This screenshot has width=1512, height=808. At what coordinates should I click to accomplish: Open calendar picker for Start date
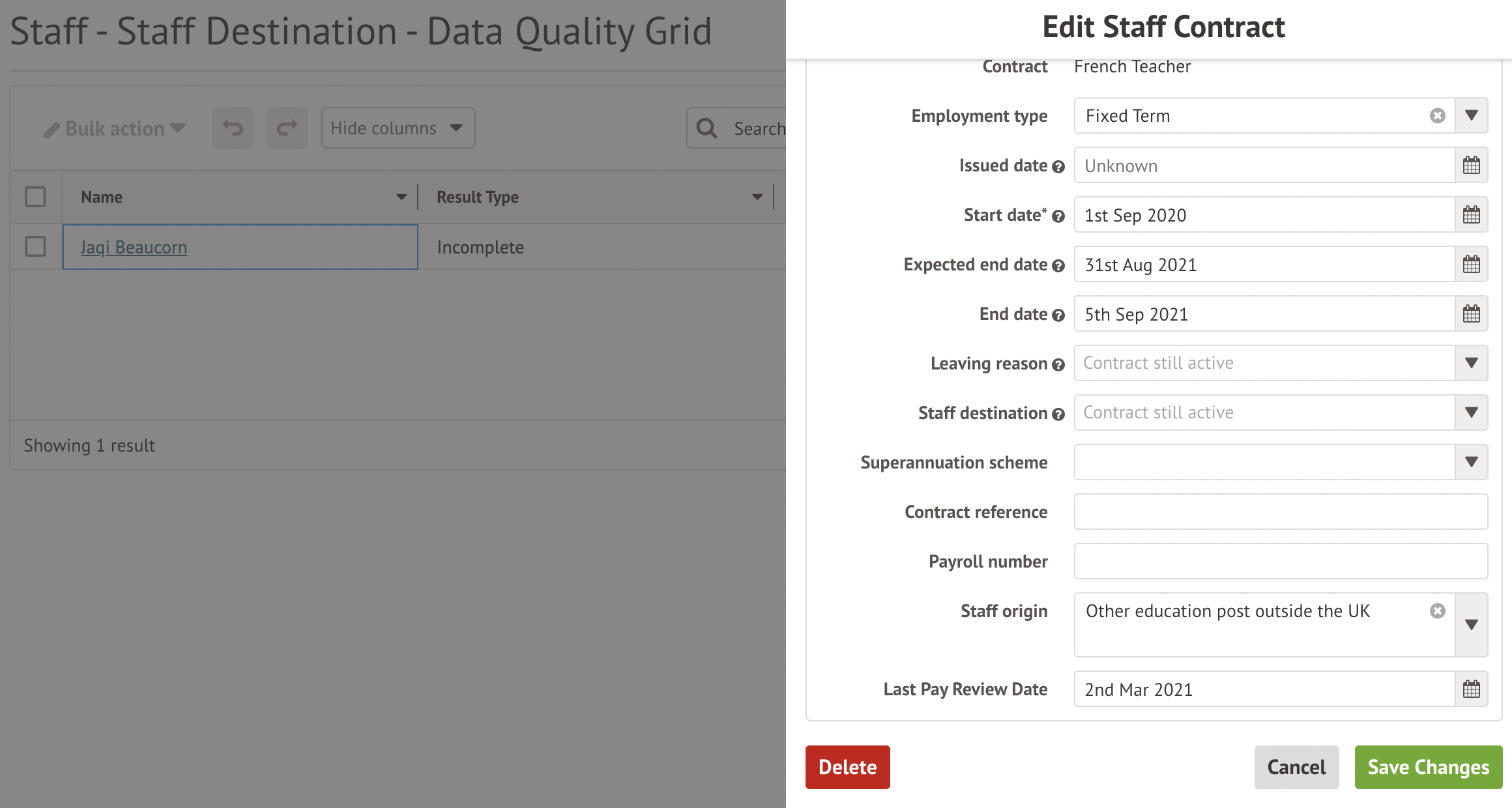(x=1471, y=215)
